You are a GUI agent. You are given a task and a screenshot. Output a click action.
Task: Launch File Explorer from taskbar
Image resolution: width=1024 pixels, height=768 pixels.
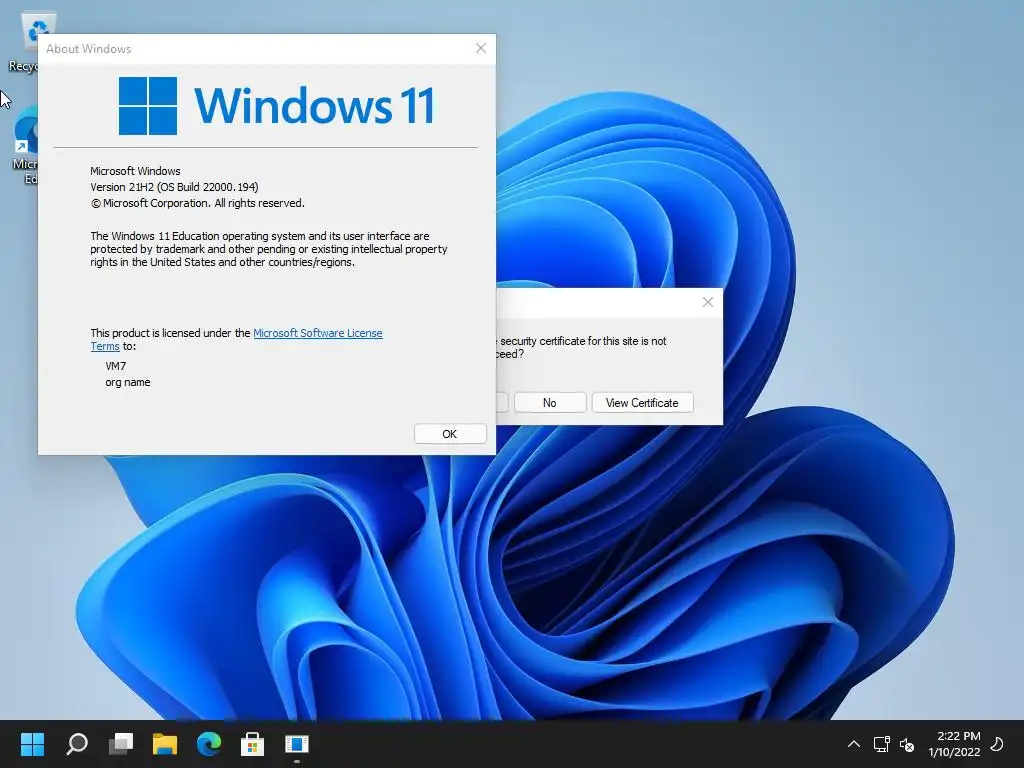165,743
